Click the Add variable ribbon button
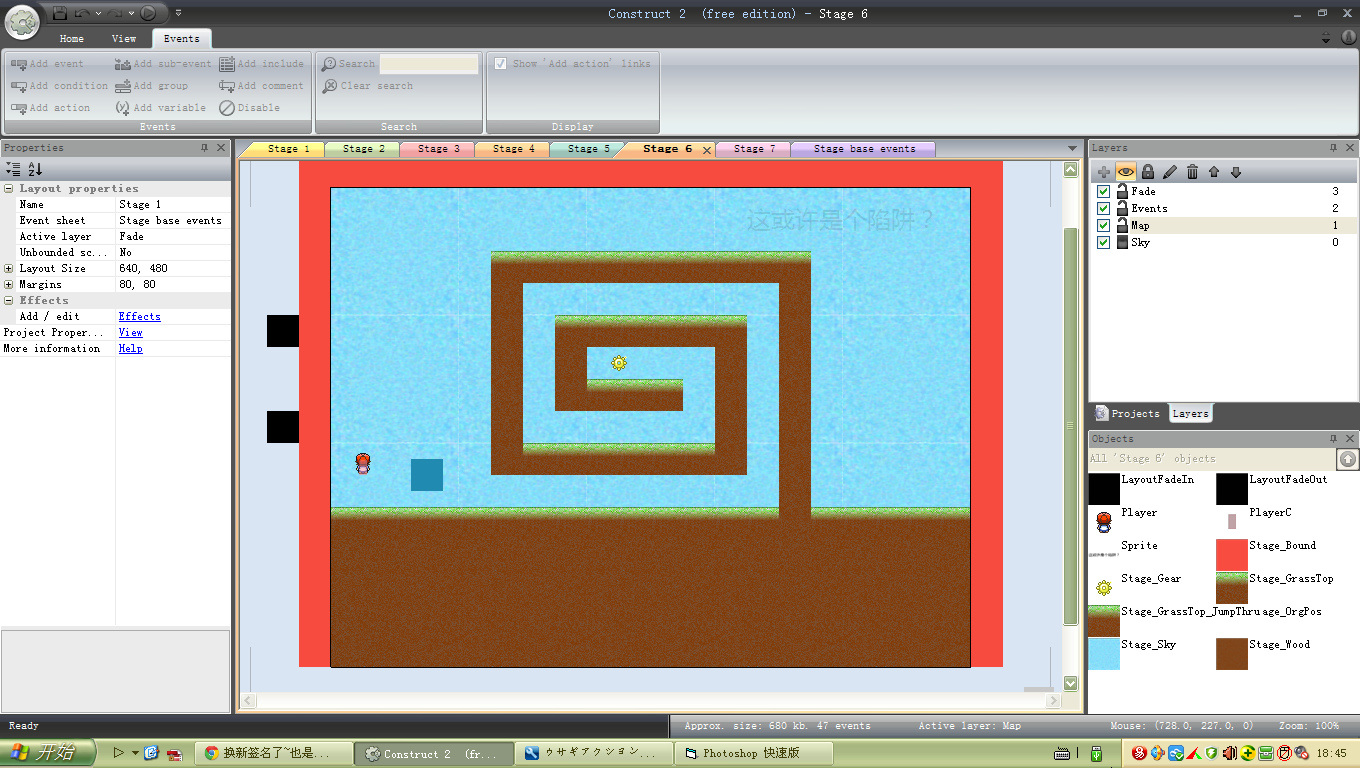This screenshot has width=1360, height=768. click(160, 108)
